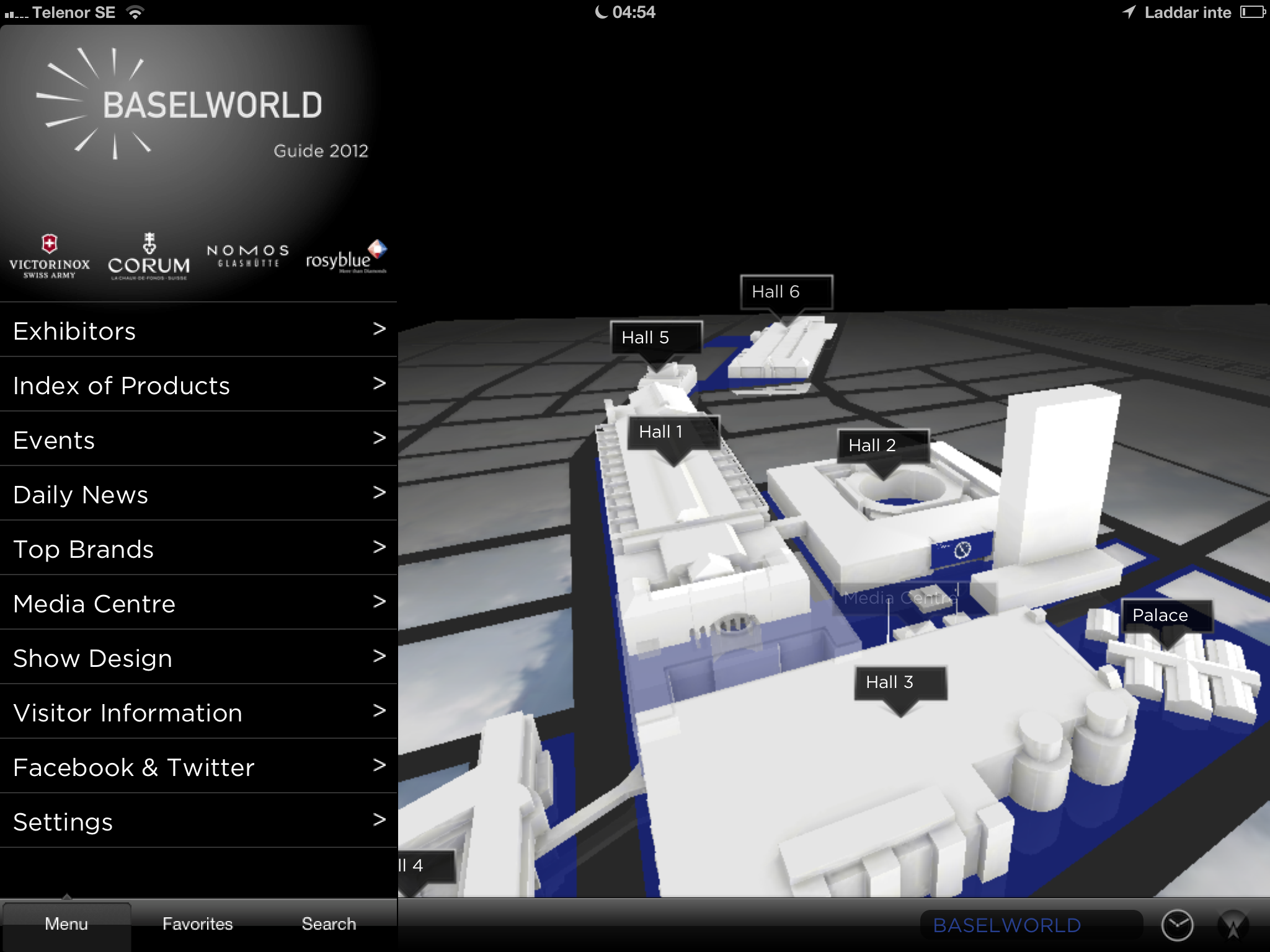Viewport: 1270px width, 952px height.
Task: Tap the round compass icon beside the clock
Action: click(1233, 925)
